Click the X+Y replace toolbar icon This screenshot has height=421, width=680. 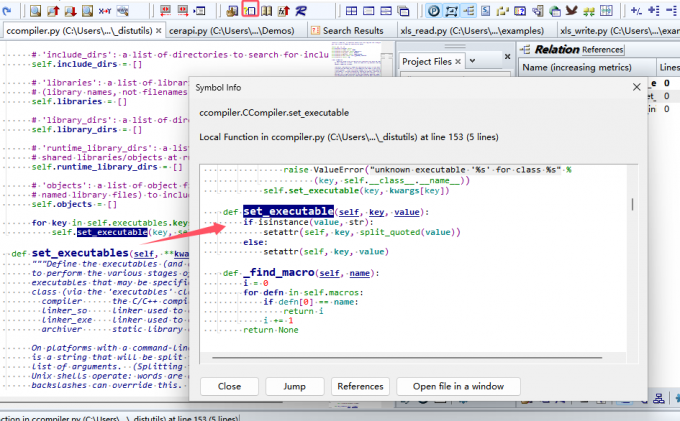coord(105,10)
